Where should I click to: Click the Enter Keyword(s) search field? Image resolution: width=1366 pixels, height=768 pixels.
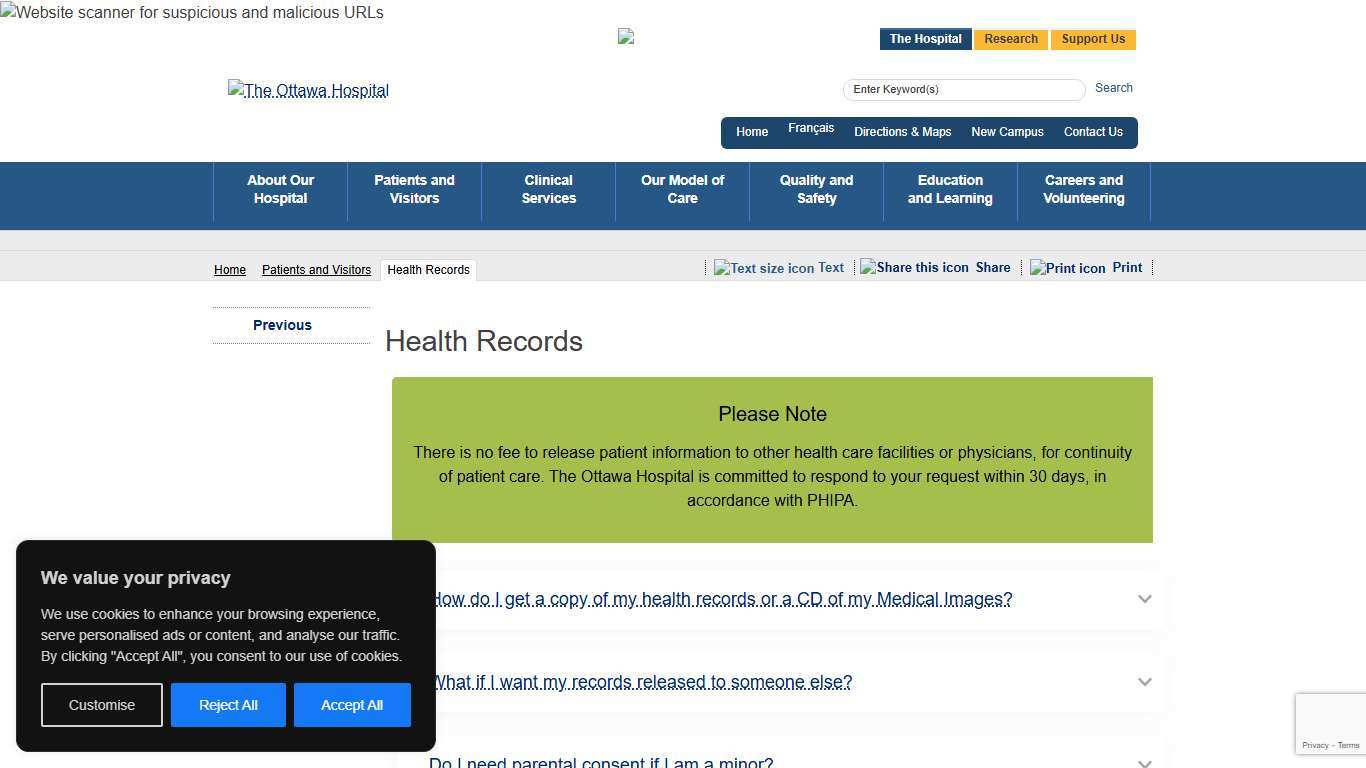click(963, 89)
